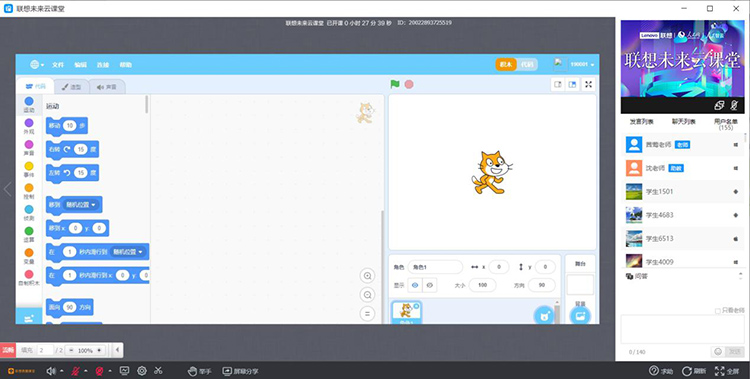Click the add backdrop round button
This screenshot has width=750, height=379.
(x=580, y=315)
